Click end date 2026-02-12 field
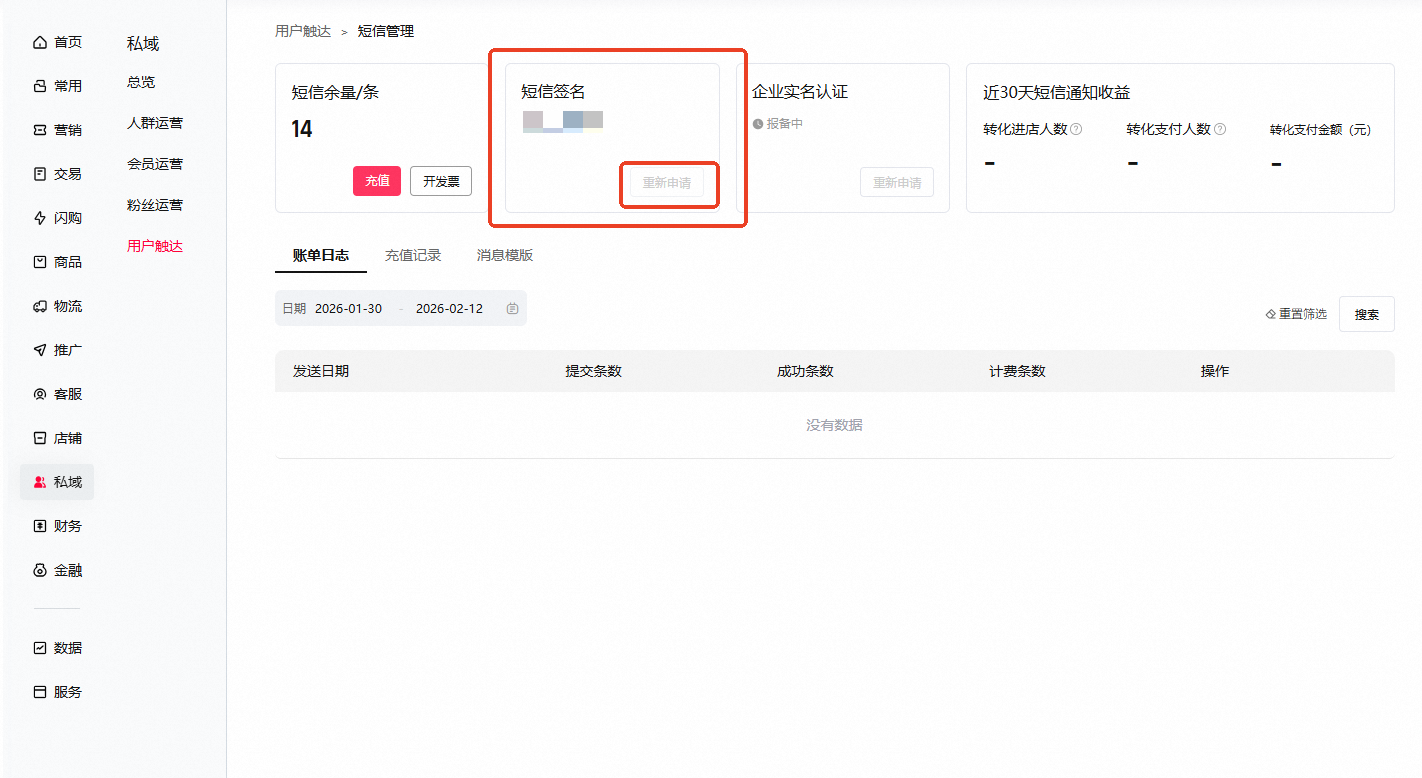1422x778 pixels. tap(449, 309)
